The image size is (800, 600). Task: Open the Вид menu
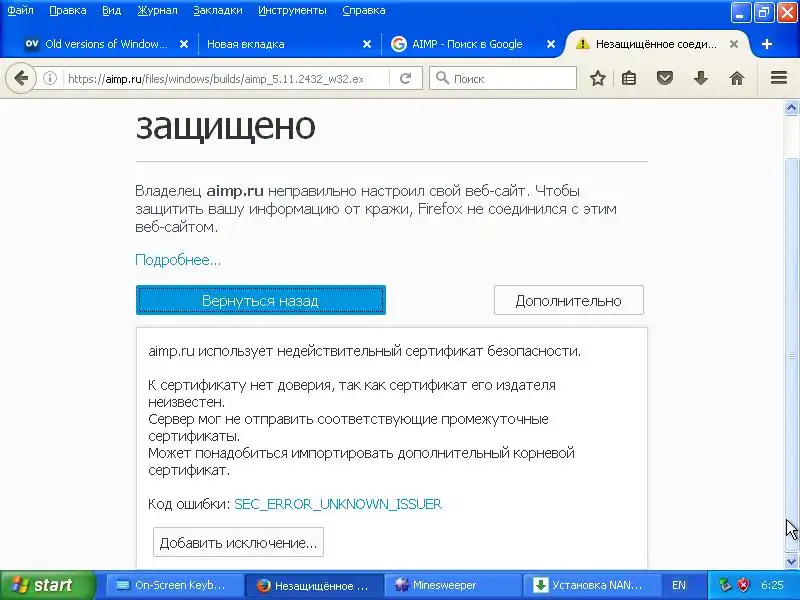111,10
